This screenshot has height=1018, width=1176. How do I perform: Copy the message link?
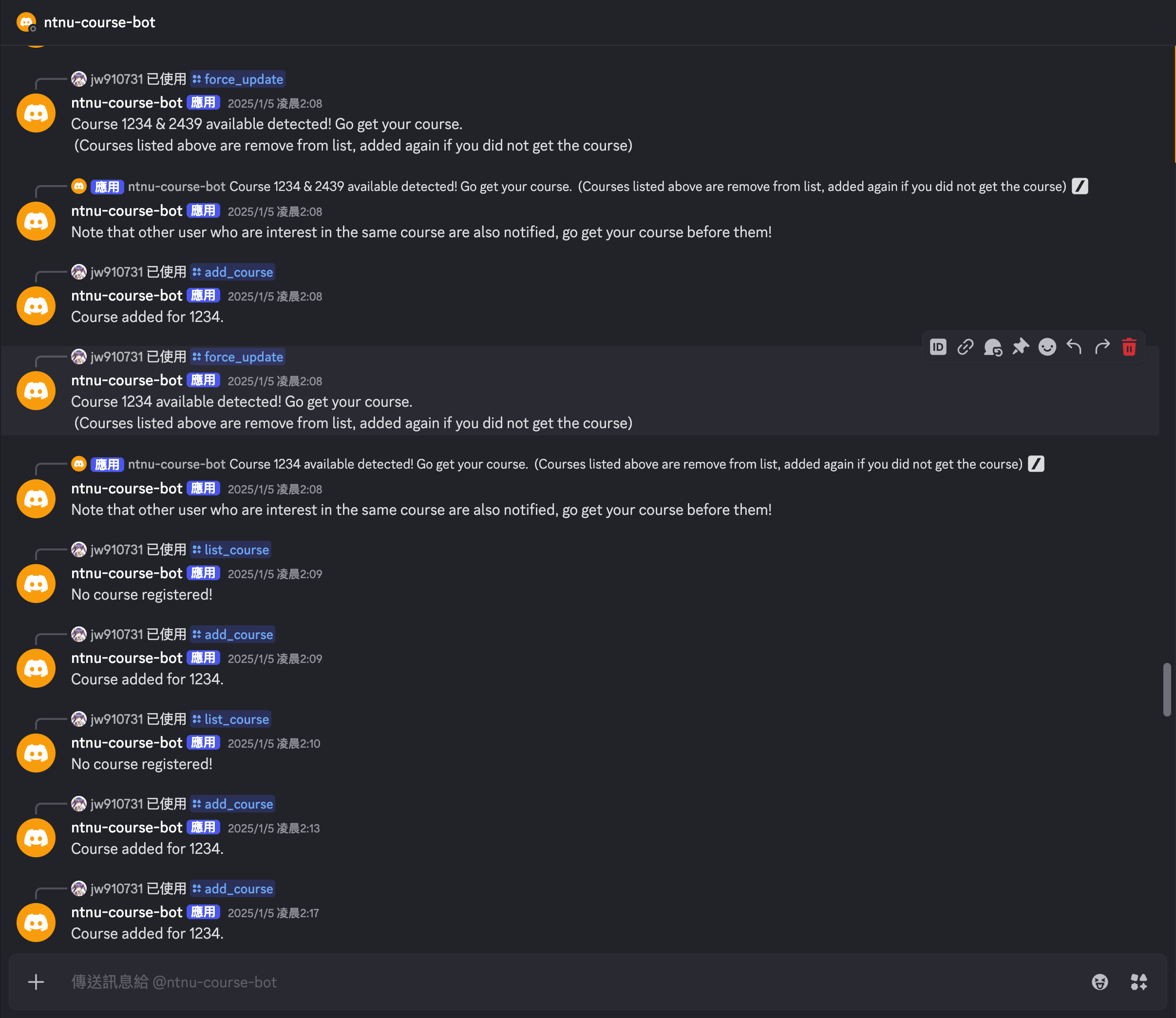coord(965,347)
